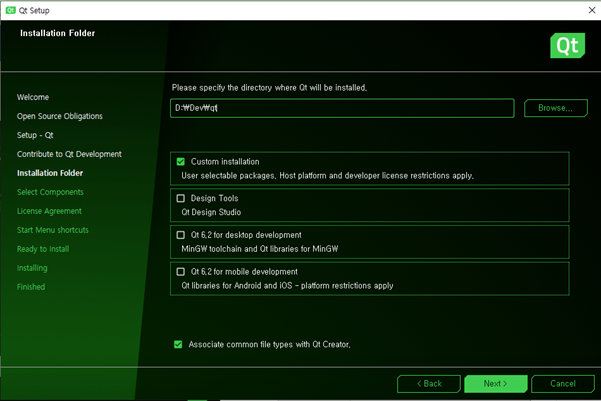Select the Welcome step in sidebar
This screenshot has width=601, height=401.
33,97
